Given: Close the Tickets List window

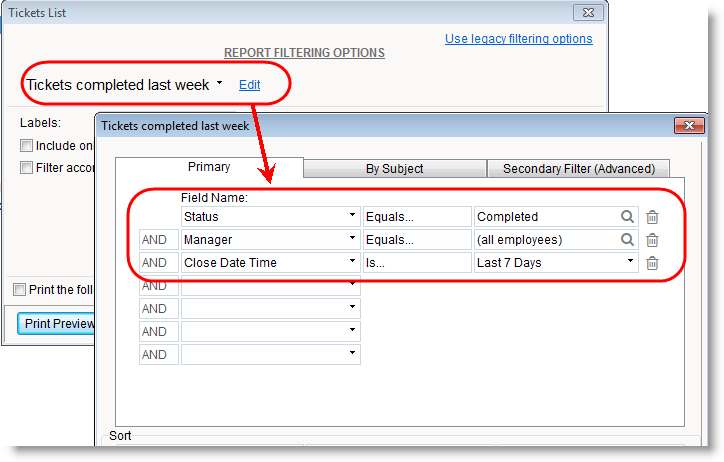Looking at the screenshot, I should click(x=586, y=13).
